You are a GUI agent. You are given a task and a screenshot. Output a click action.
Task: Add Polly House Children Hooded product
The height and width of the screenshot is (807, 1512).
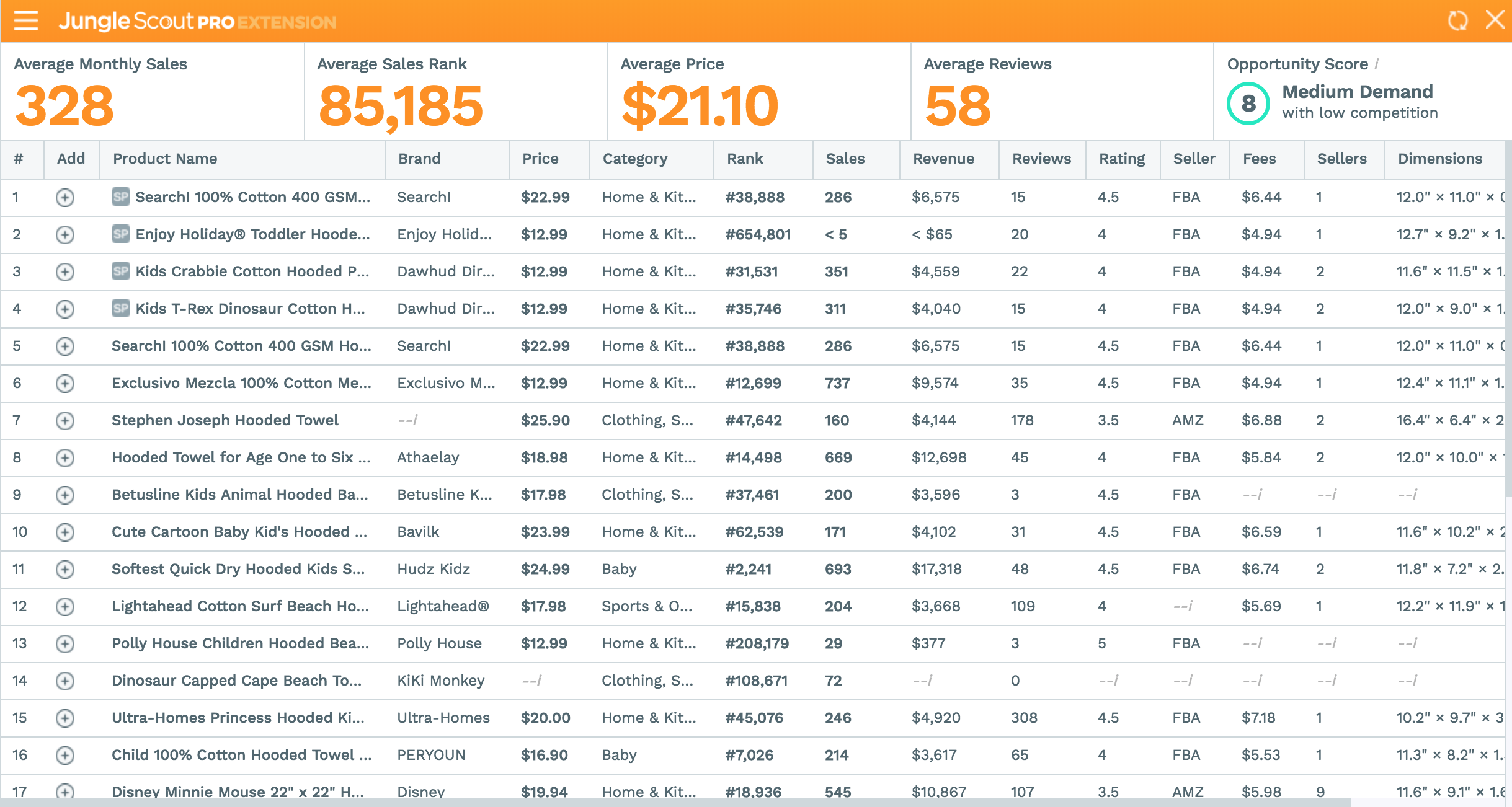65,643
